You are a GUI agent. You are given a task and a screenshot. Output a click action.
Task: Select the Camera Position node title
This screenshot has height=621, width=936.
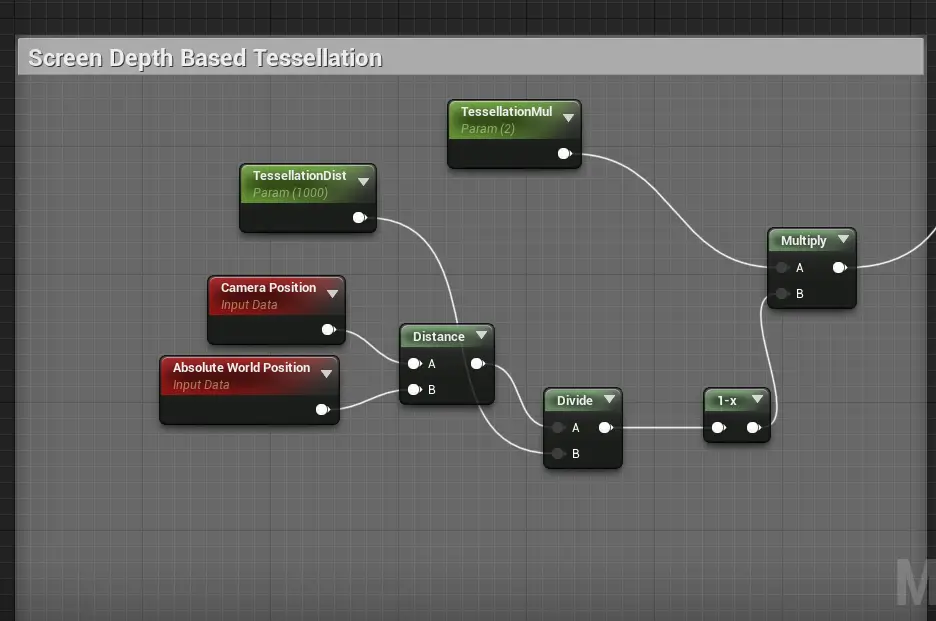point(268,288)
